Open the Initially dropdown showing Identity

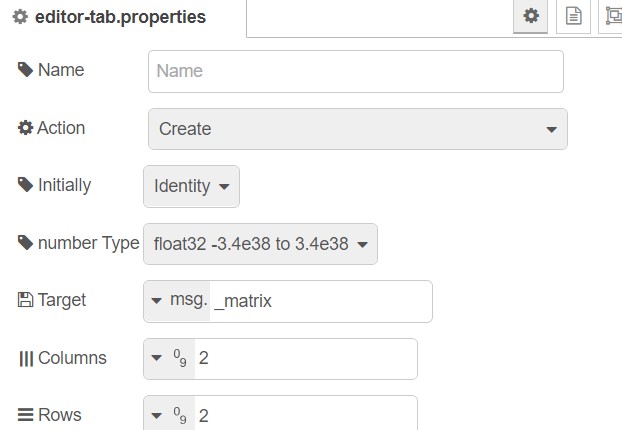(191, 186)
